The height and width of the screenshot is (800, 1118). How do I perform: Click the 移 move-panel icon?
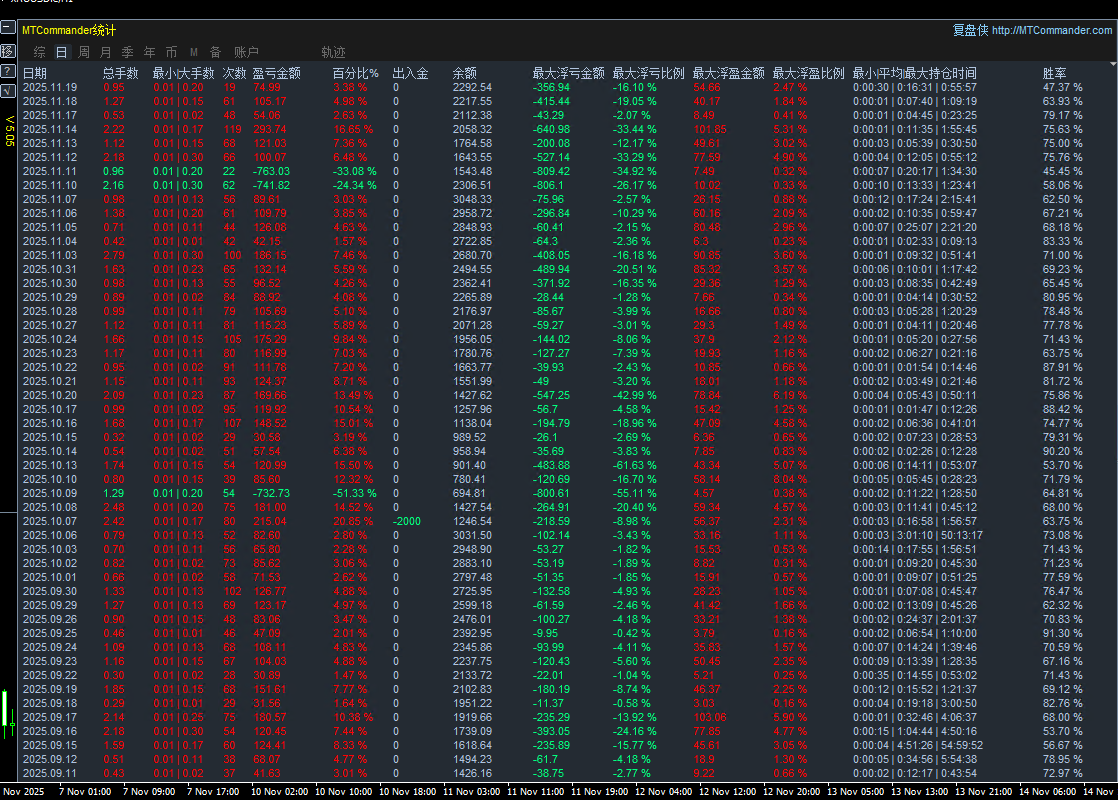8,51
